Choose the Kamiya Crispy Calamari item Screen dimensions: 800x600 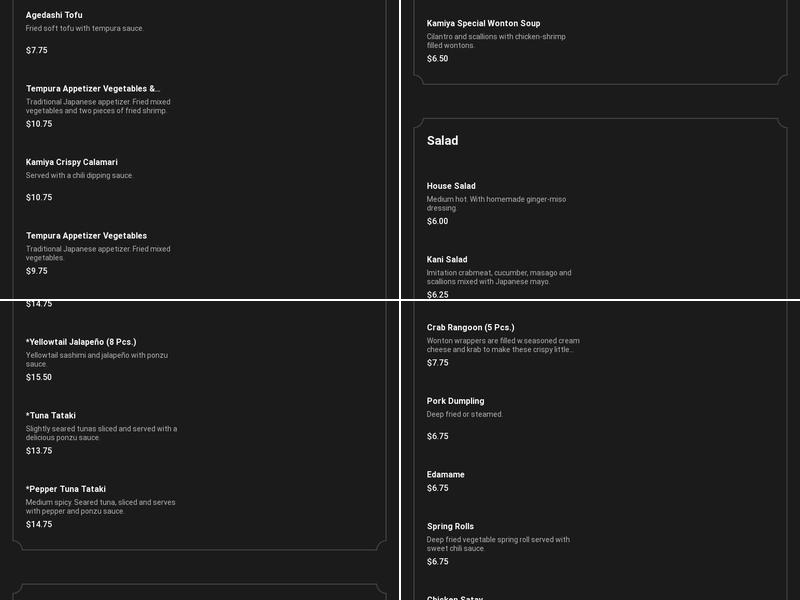tap(72, 162)
